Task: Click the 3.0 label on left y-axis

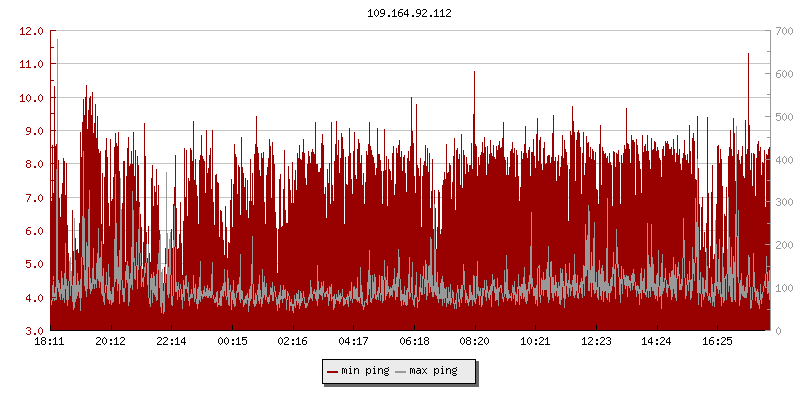Action: [x=34, y=331]
